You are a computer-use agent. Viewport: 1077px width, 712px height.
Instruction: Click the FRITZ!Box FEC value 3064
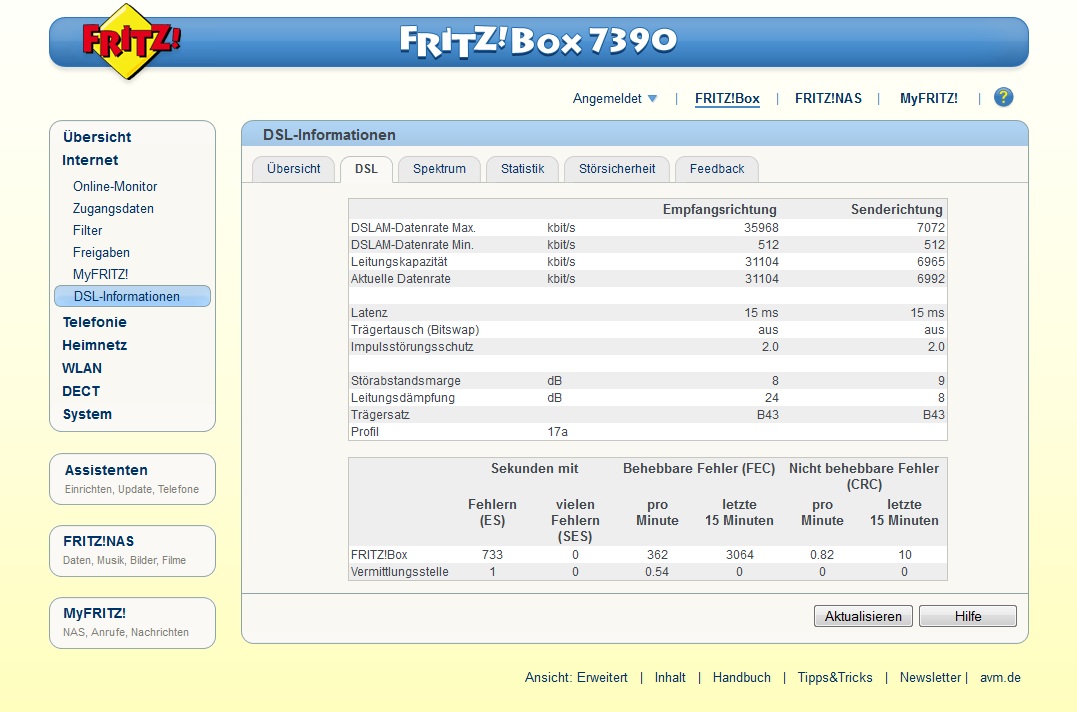(x=740, y=554)
